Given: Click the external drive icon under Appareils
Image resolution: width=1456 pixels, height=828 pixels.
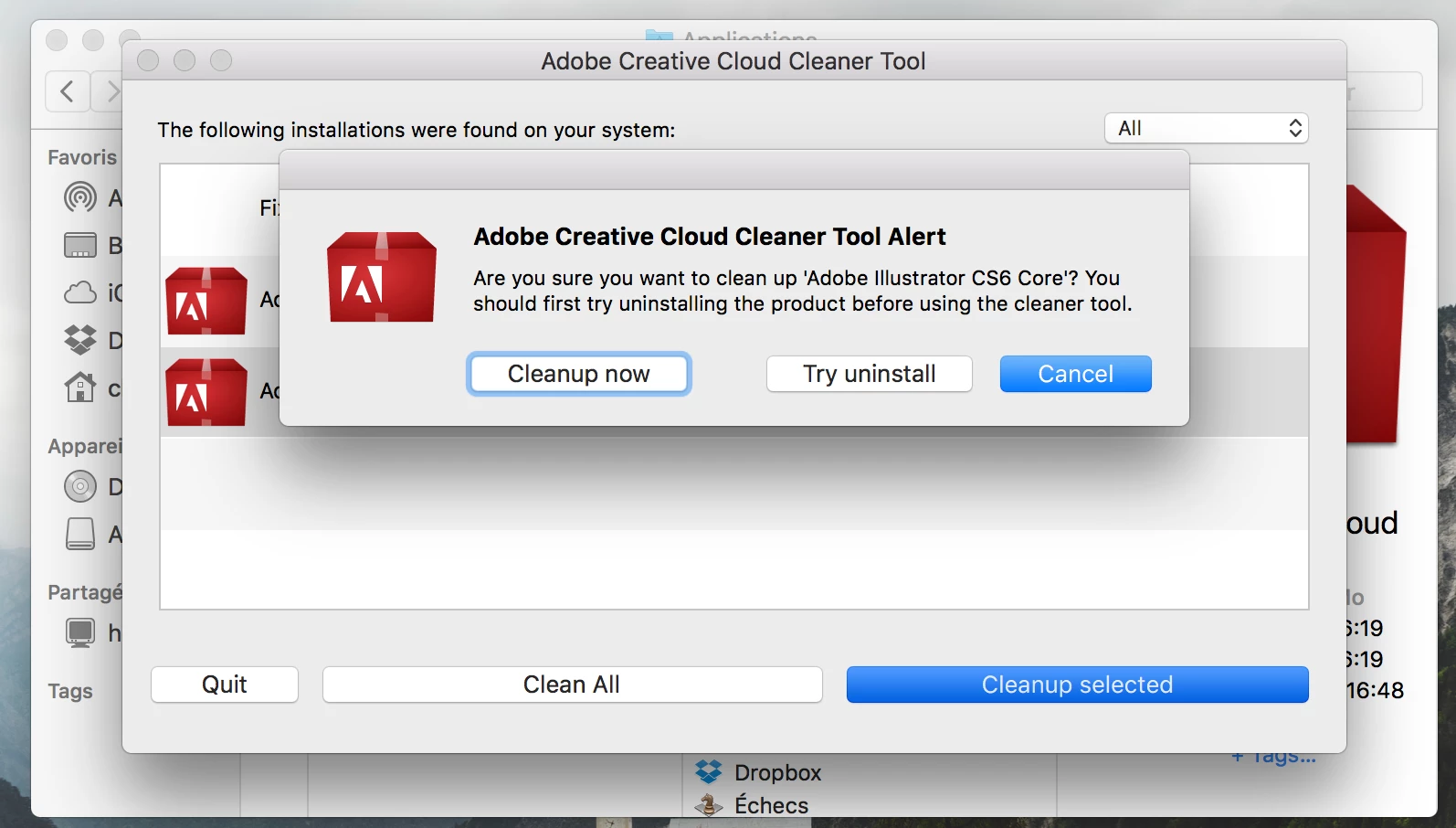Looking at the screenshot, I should point(80,534).
